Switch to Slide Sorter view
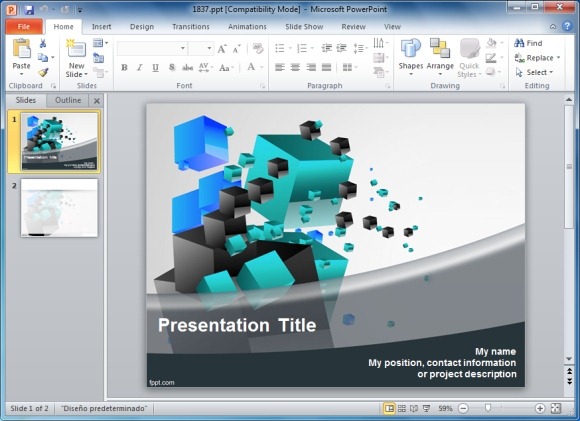 click(402, 408)
